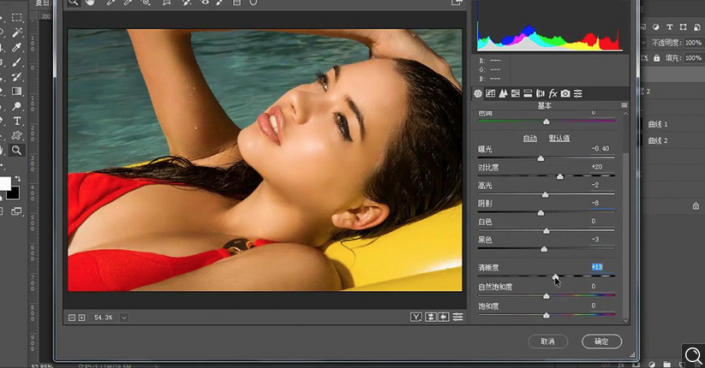
Task: Open the zoom level 54.3% dropdown
Action: coord(124,318)
